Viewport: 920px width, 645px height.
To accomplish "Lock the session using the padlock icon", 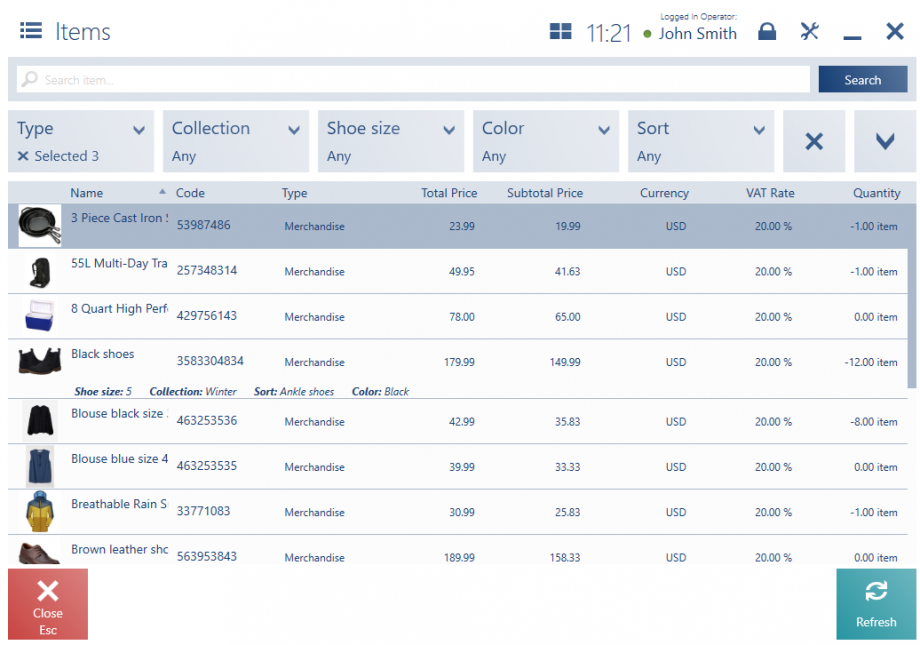I will coord(767,31).
